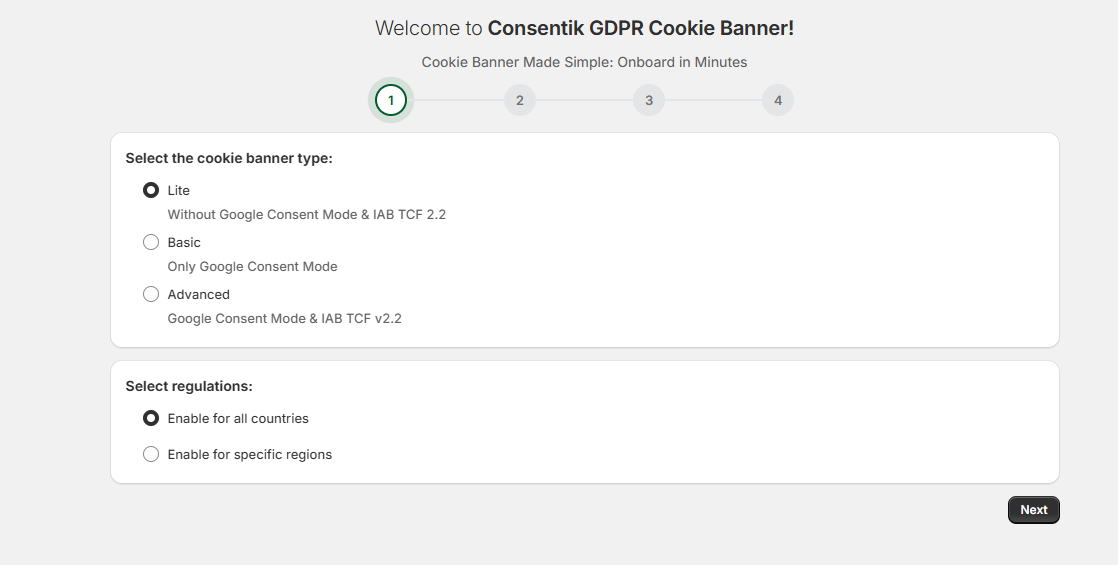Jump to onboarding step 2 circle
The height and width of the screenshot is (565, 1118).
tap(520, 100)
